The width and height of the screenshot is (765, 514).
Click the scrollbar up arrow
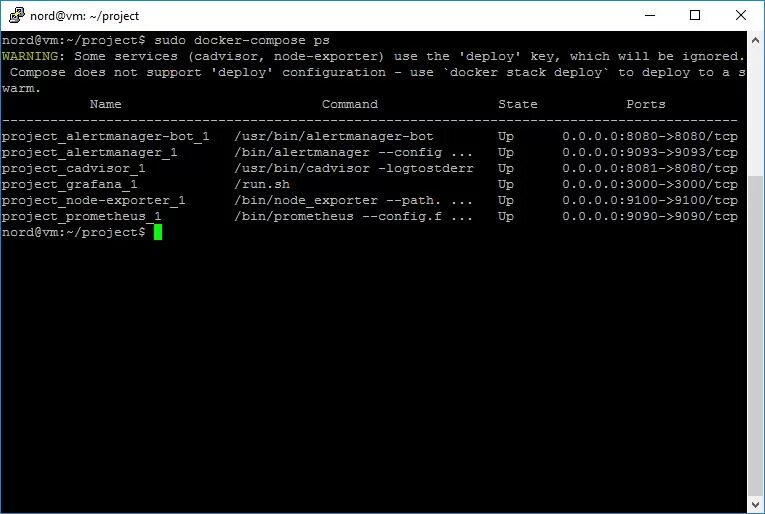pyautogui.click(x=755, y=40)
